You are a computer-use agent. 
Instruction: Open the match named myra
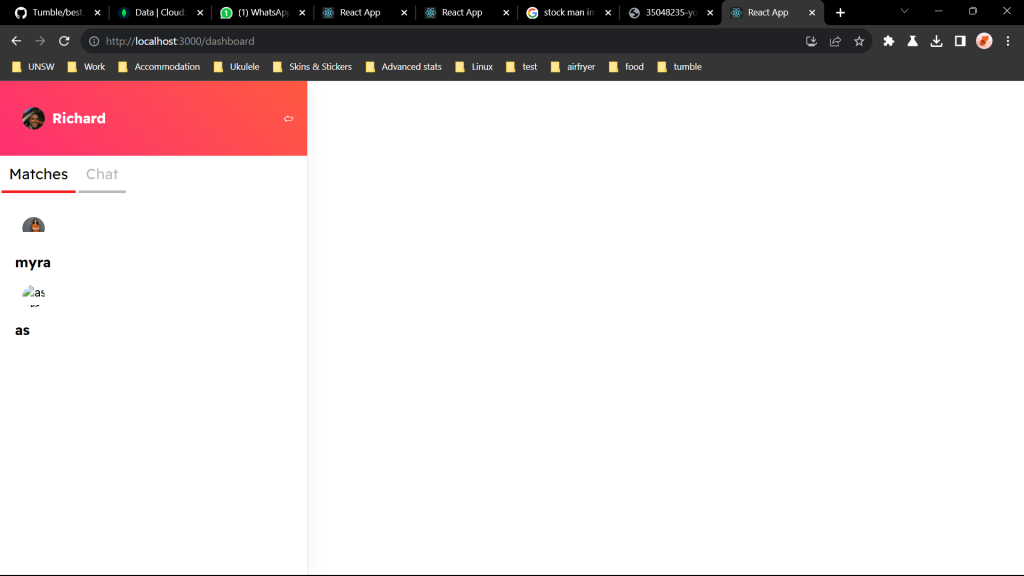click(33, 263)
